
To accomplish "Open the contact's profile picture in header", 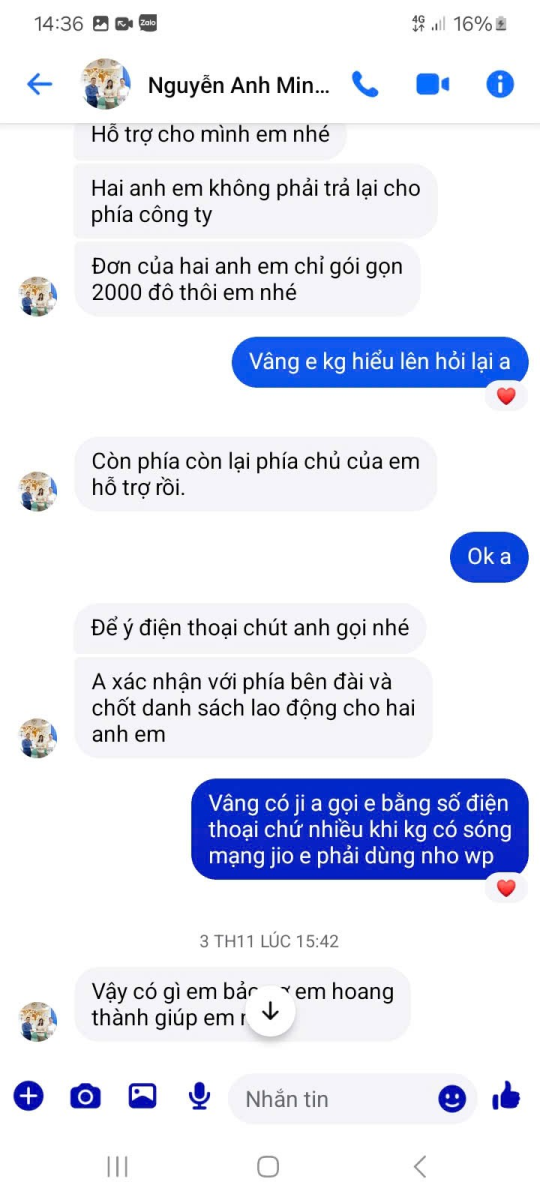I will coord(106,84).
